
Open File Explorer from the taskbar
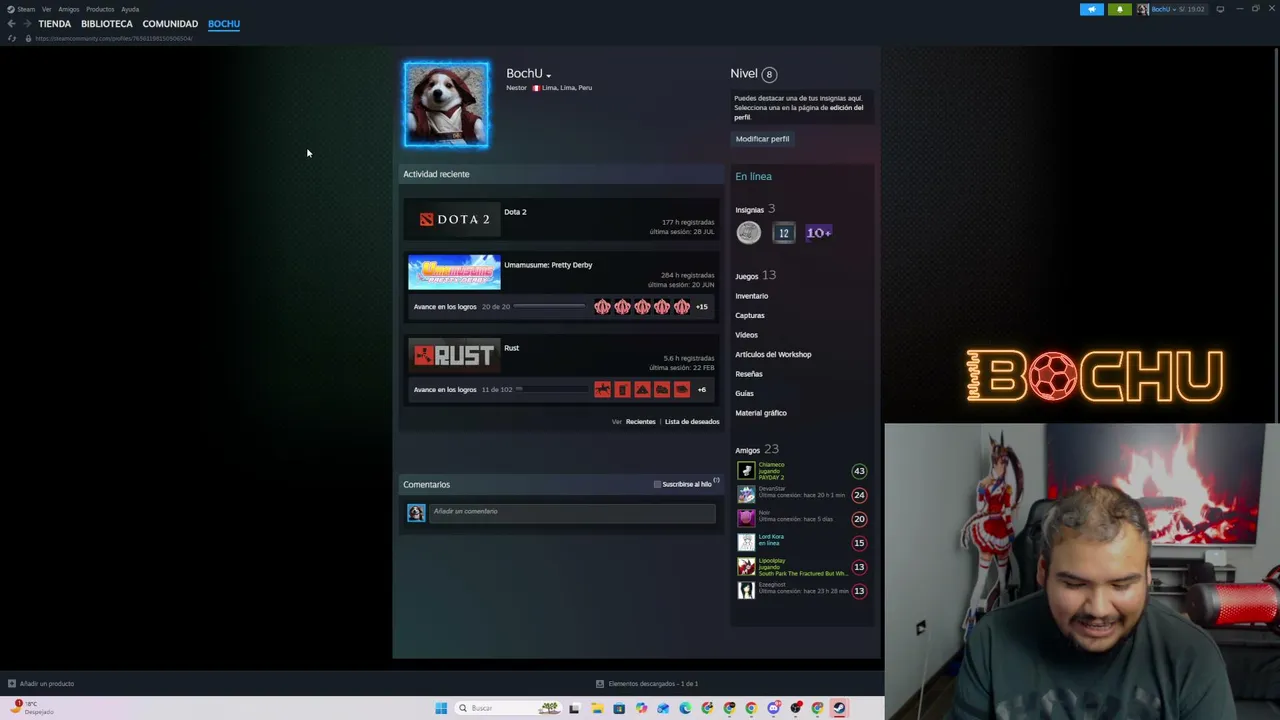coord(597,708)
